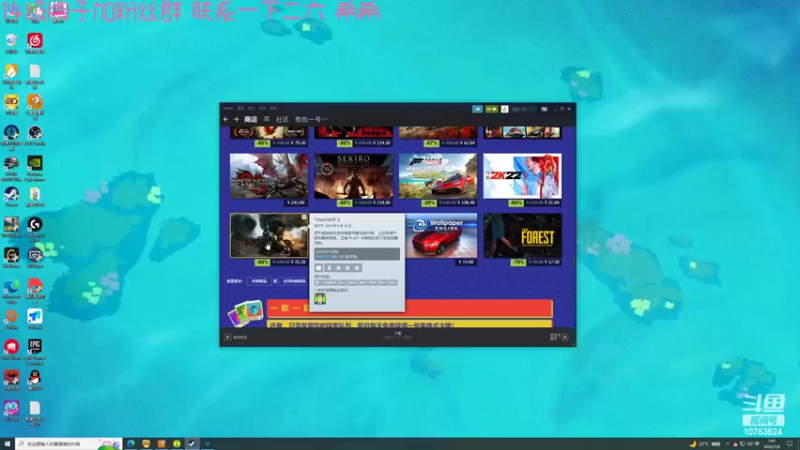Open the Wallpaper Engine capsule
Image resolution: width=800 pixels, height=450 pixels.
pyautogui.click(x=441, y=235)
